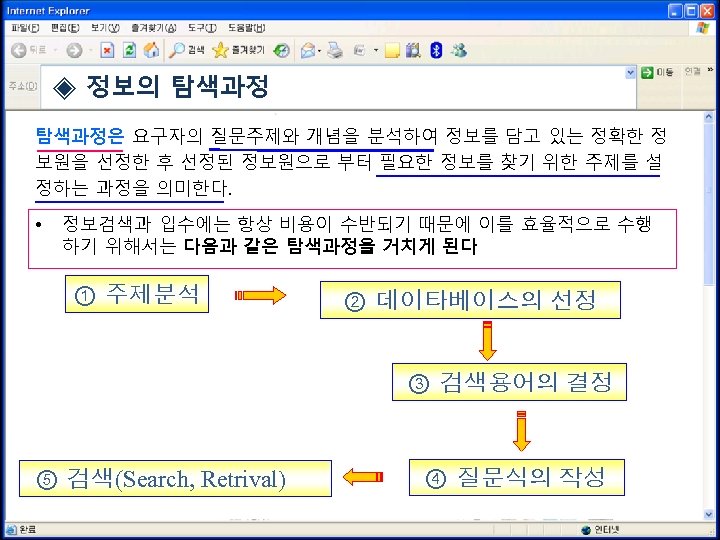720x540 pixels.
Task: Expand the Forward button history dropdown
Action: coord(91,50)
